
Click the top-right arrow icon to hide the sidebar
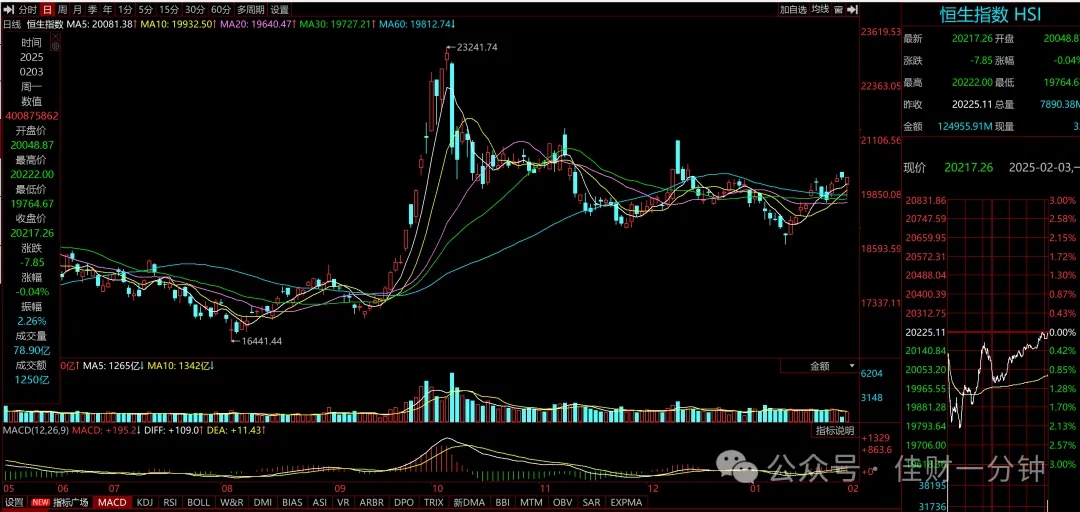pyautogui.click(x=853, y=10)
